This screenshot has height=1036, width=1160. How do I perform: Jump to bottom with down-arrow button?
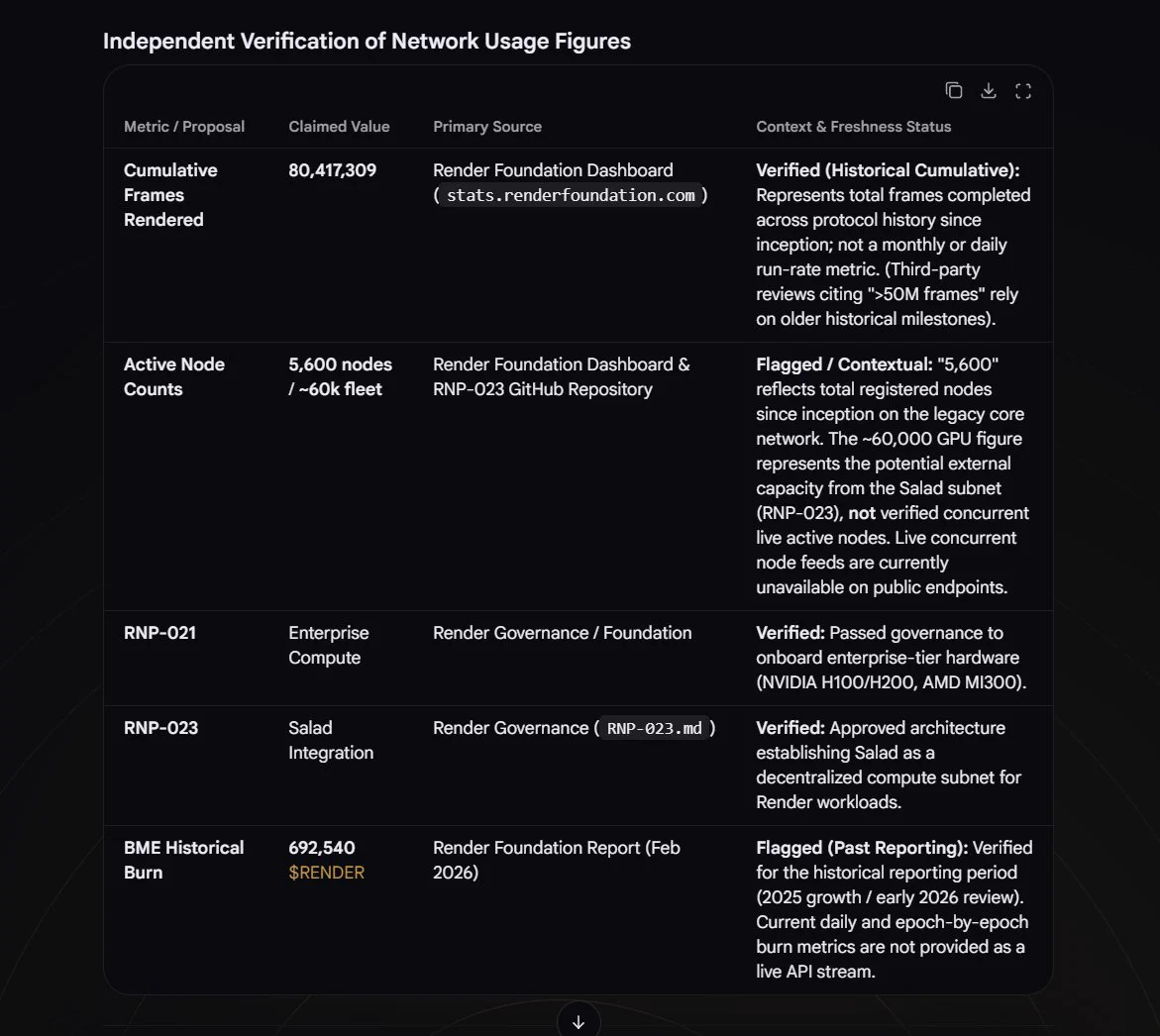(579, 1022)
